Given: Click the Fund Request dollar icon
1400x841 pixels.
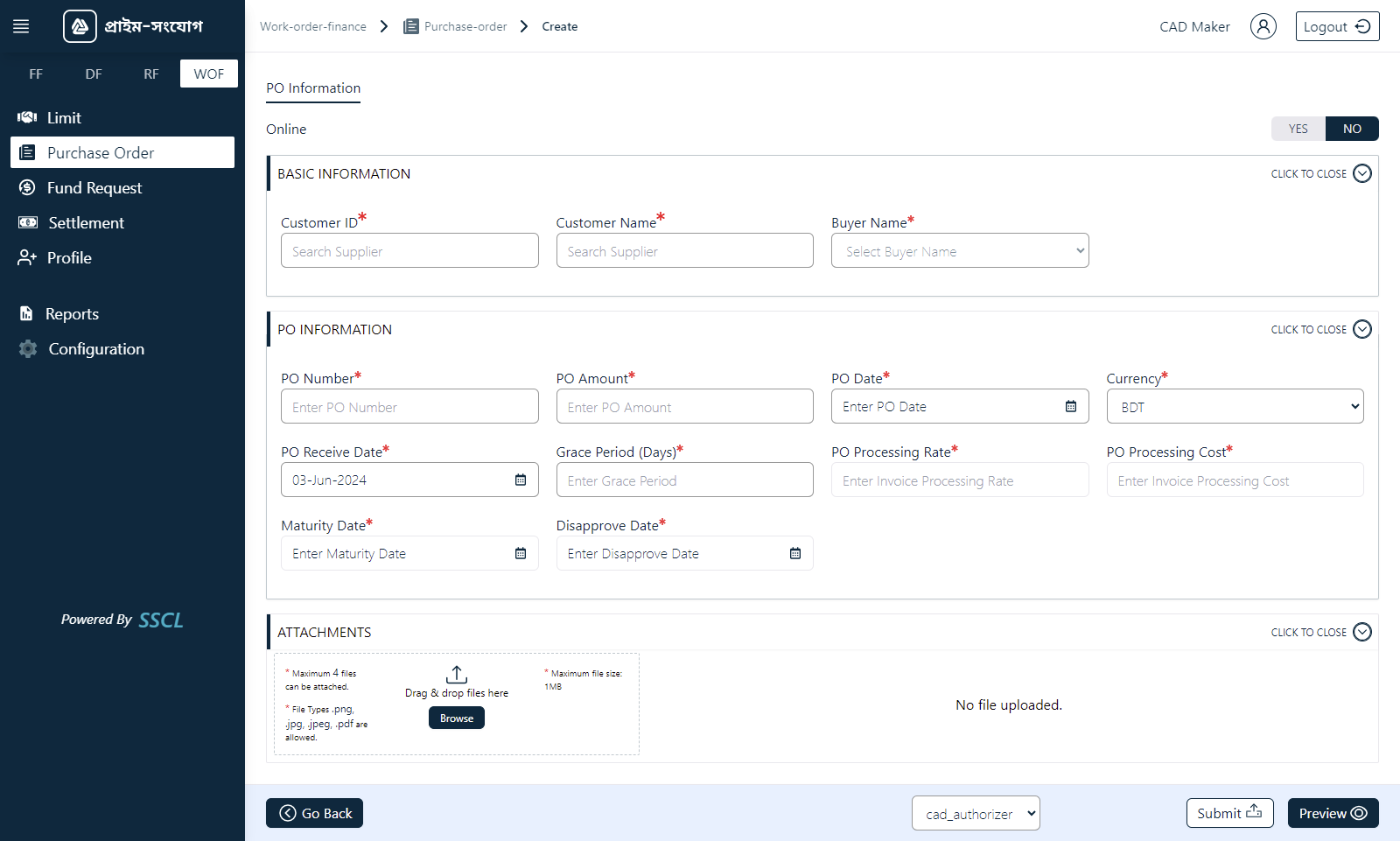Looking at the screenshot, I should [x=27, y=187].
